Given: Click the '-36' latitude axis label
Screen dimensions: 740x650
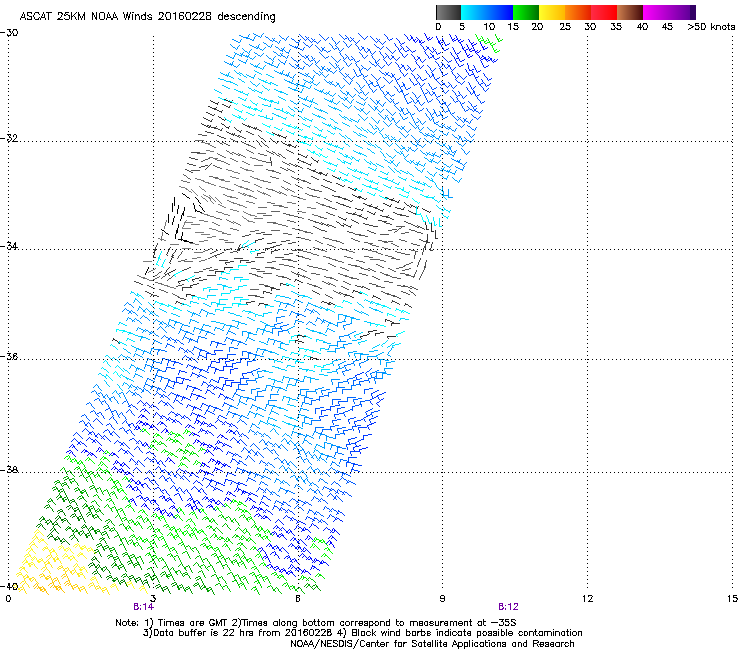Looking at the screenshot, I should tap(9, 356).
